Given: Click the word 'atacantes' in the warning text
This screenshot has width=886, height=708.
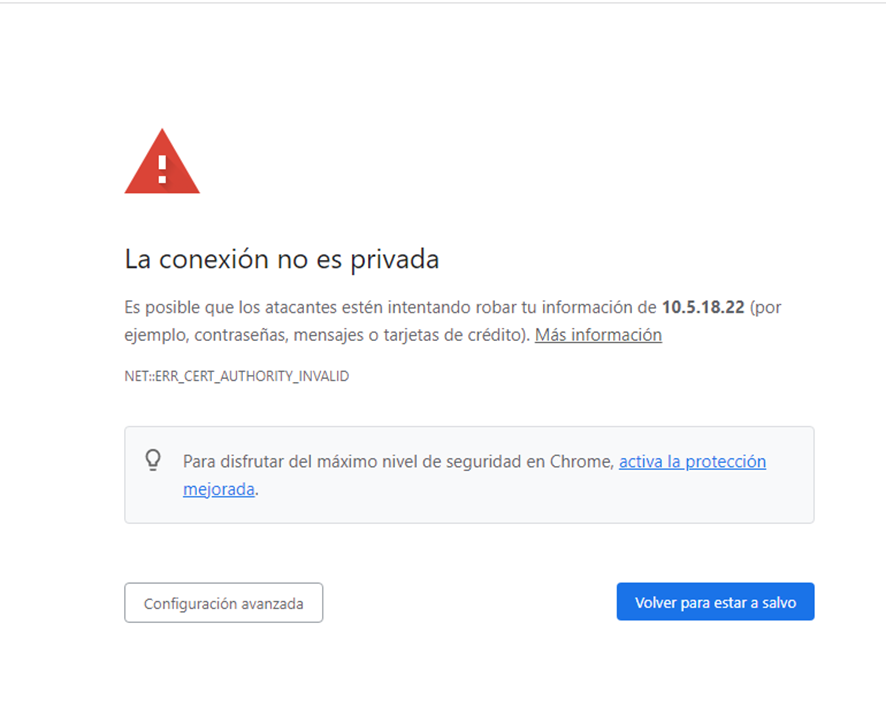Looking at the screenshot, I should 305,307.
